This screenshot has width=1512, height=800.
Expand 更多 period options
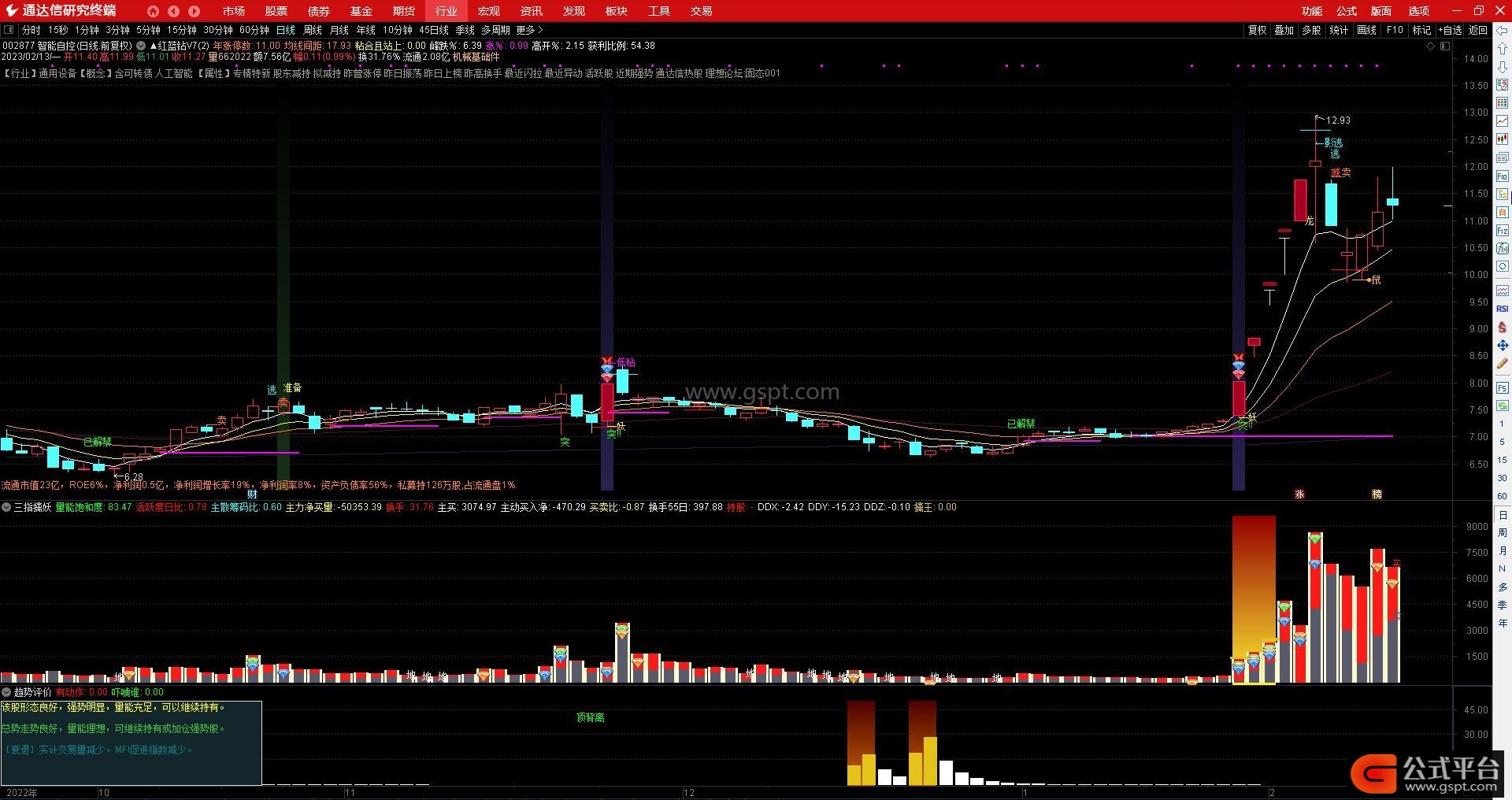(529, 30)
